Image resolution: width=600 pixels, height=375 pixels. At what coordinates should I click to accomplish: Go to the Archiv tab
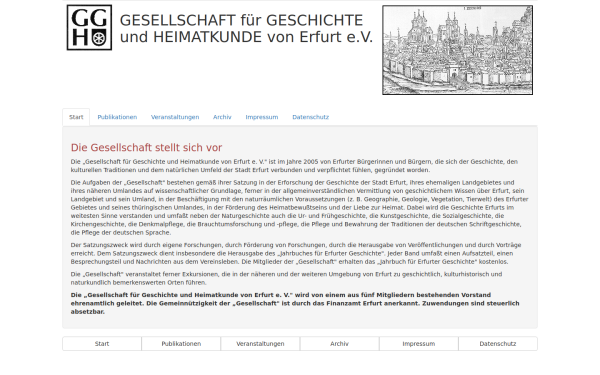coord(222,117)
